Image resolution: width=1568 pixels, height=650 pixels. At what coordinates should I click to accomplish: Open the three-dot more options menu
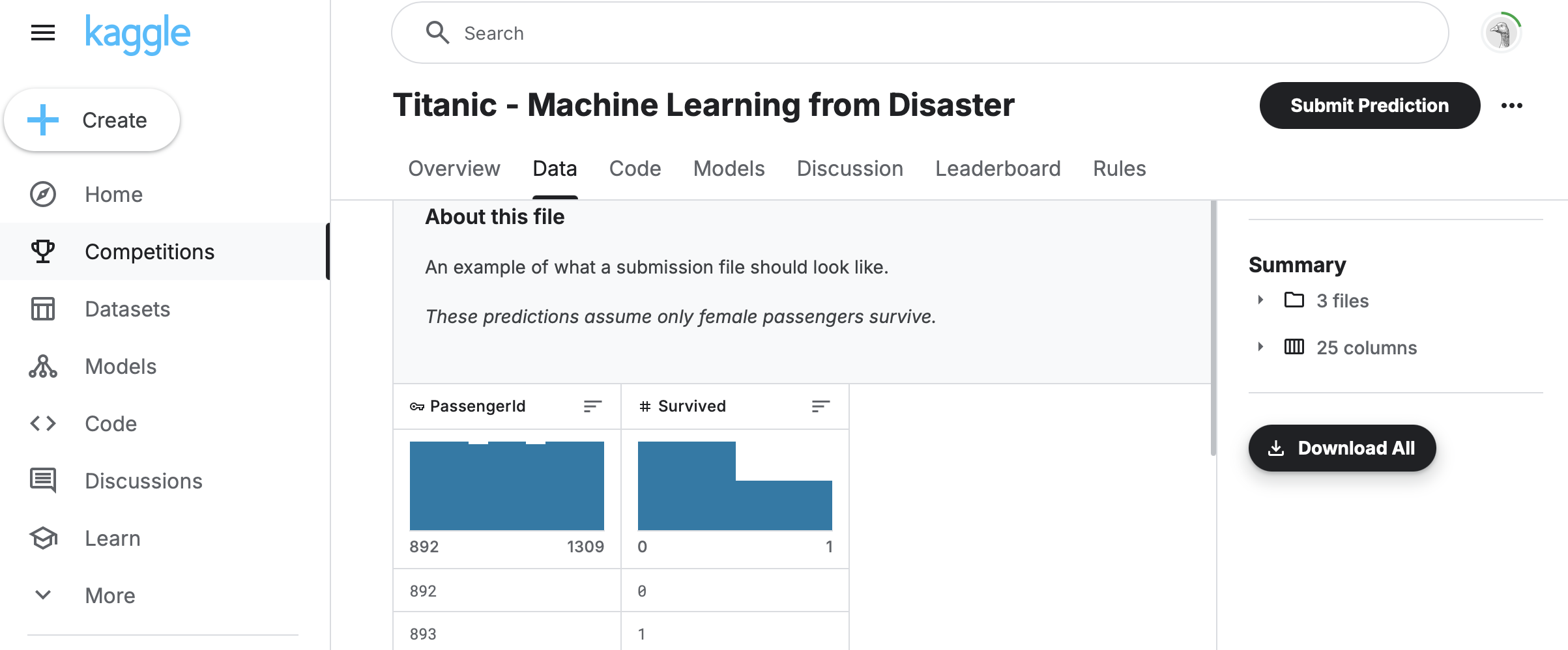pyautogui.click(x=1512, y=106)
